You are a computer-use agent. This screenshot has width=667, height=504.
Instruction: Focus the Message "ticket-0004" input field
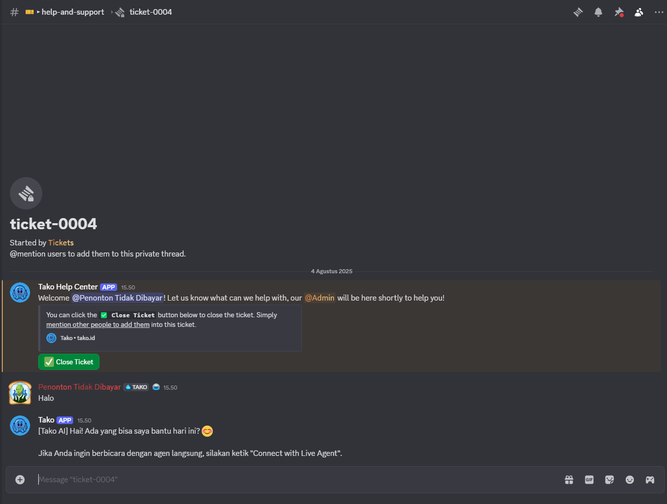290,480
